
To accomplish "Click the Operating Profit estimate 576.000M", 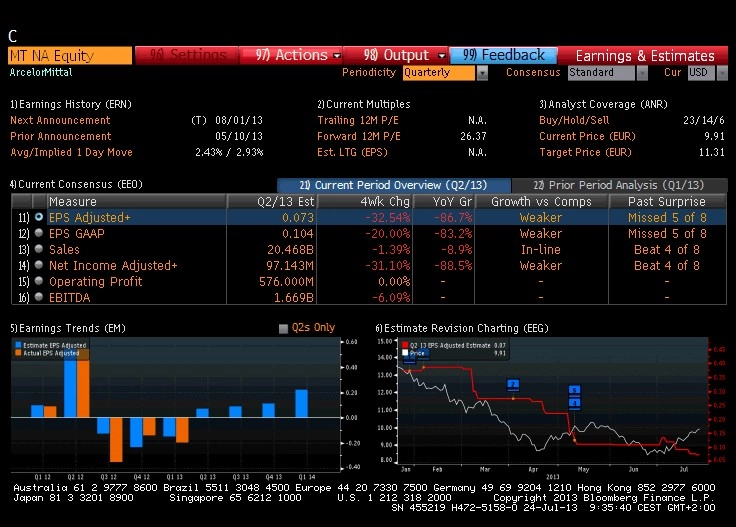I will 286,282.
